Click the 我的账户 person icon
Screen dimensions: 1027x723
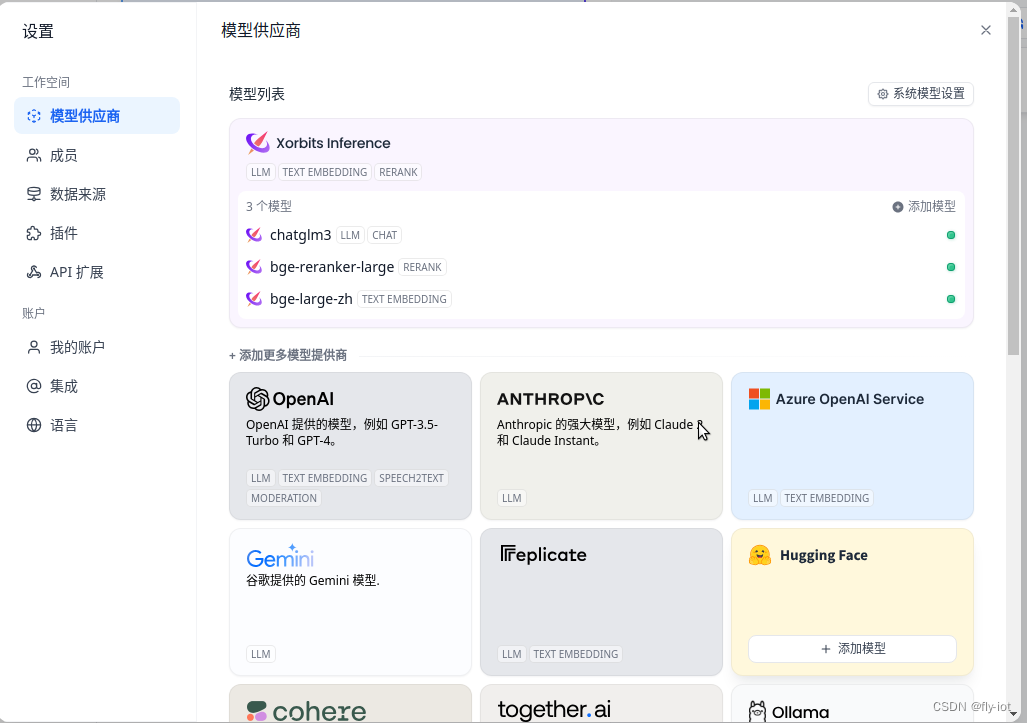coord(33,347)
